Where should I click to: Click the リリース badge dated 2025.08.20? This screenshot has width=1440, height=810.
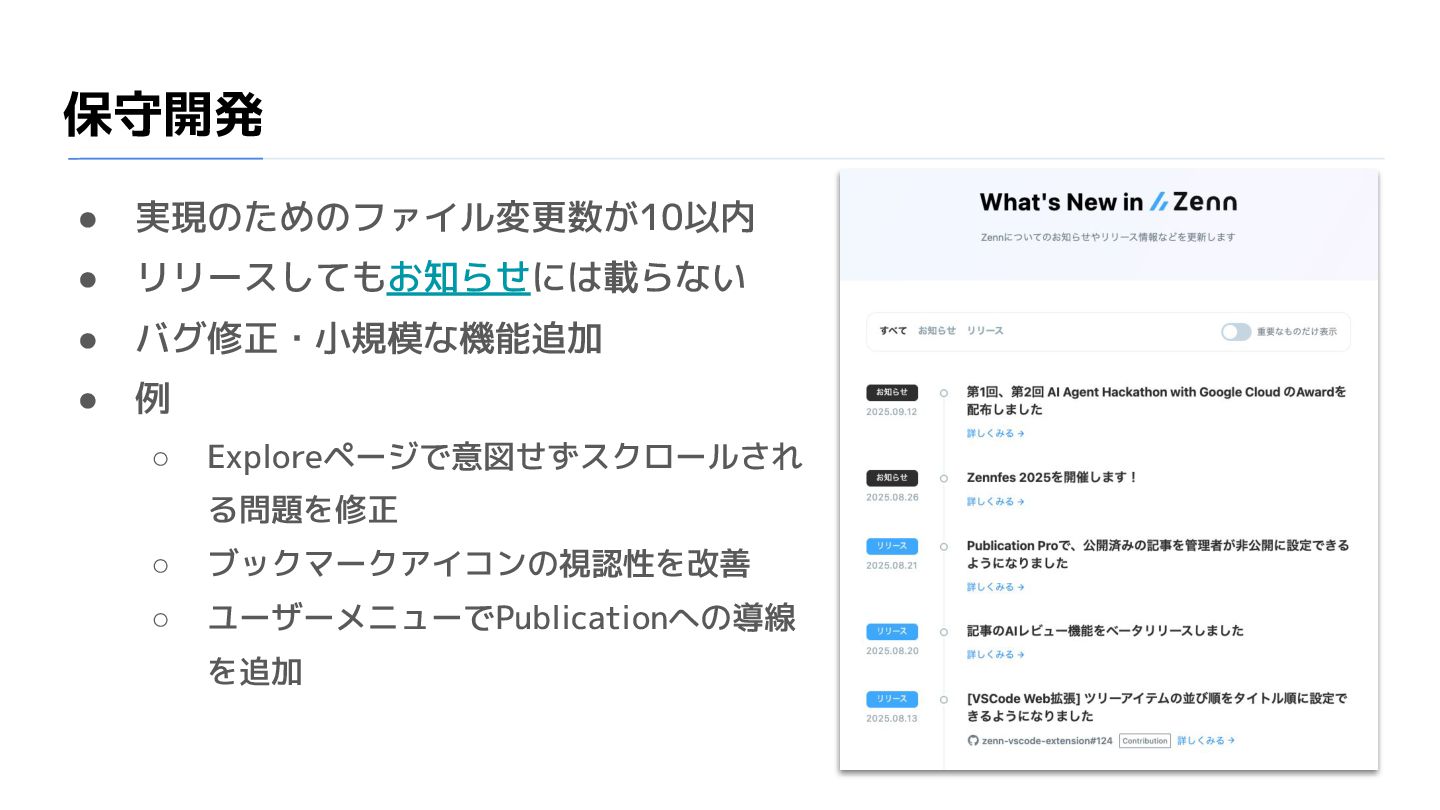pos(892,632)
